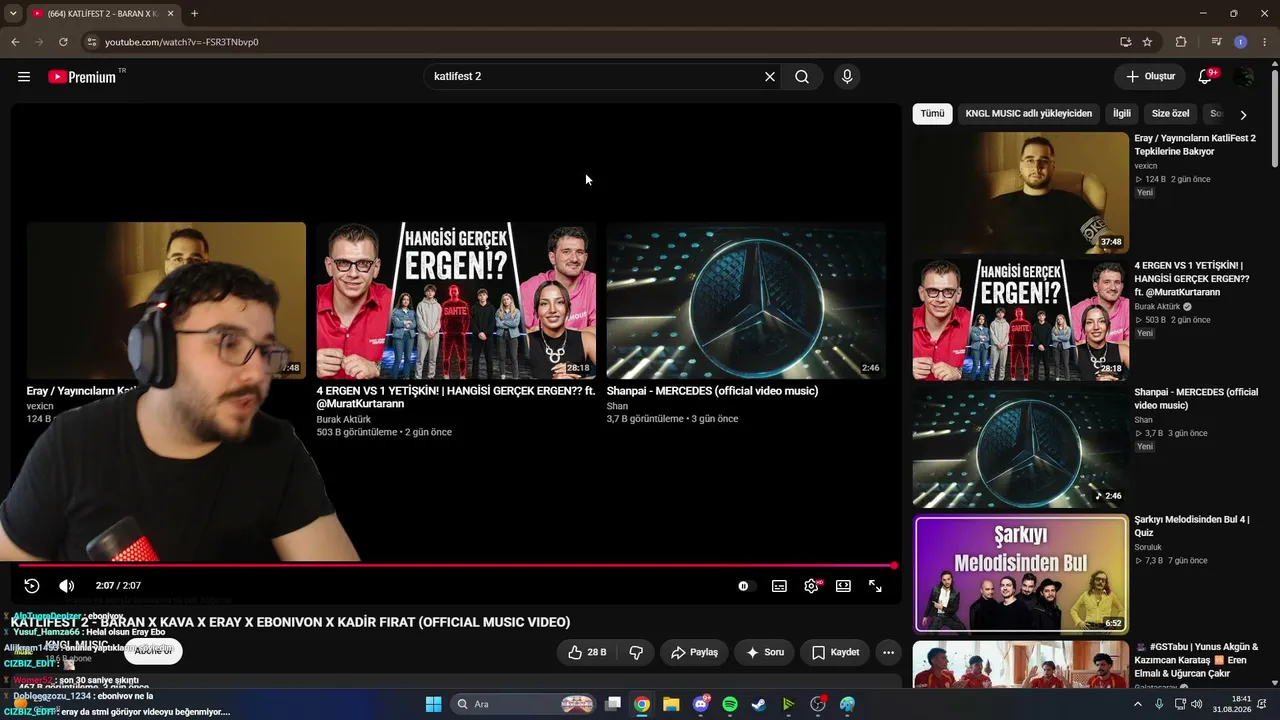
Task: Go back in the browser
Action: (15, 42)
